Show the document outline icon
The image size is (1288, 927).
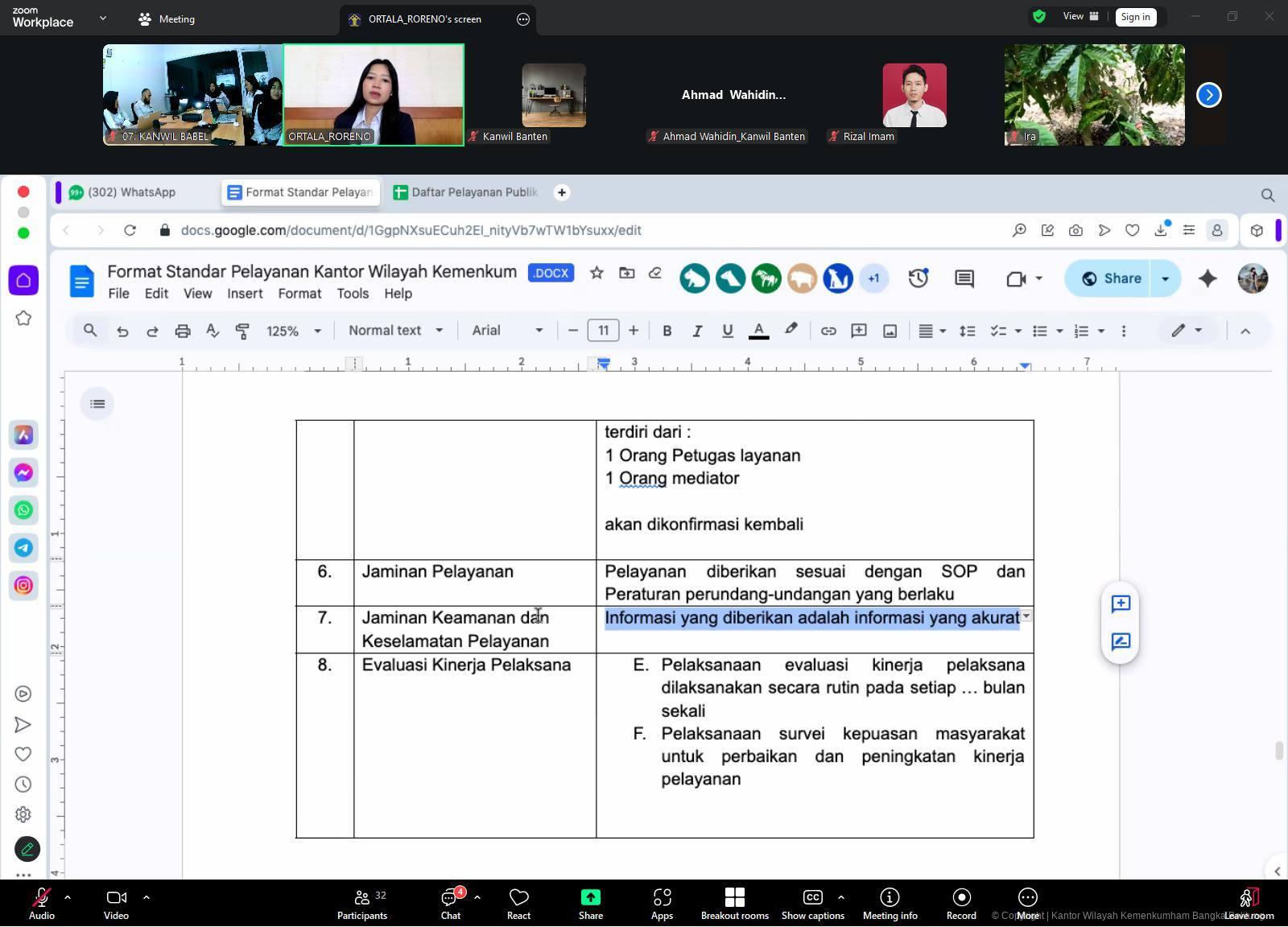click(97, 404)
